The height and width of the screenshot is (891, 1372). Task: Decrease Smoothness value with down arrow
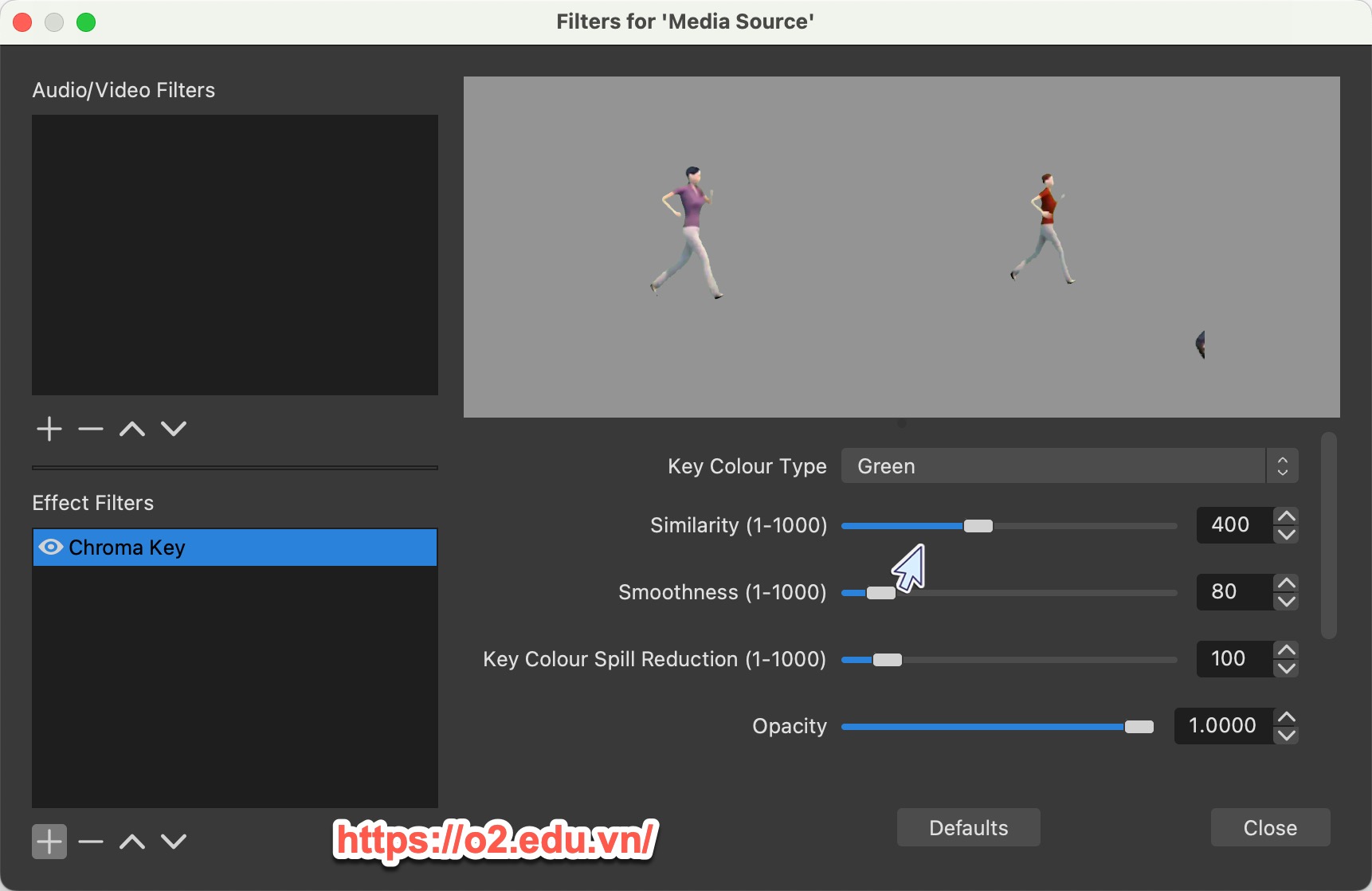(1286, 602)
